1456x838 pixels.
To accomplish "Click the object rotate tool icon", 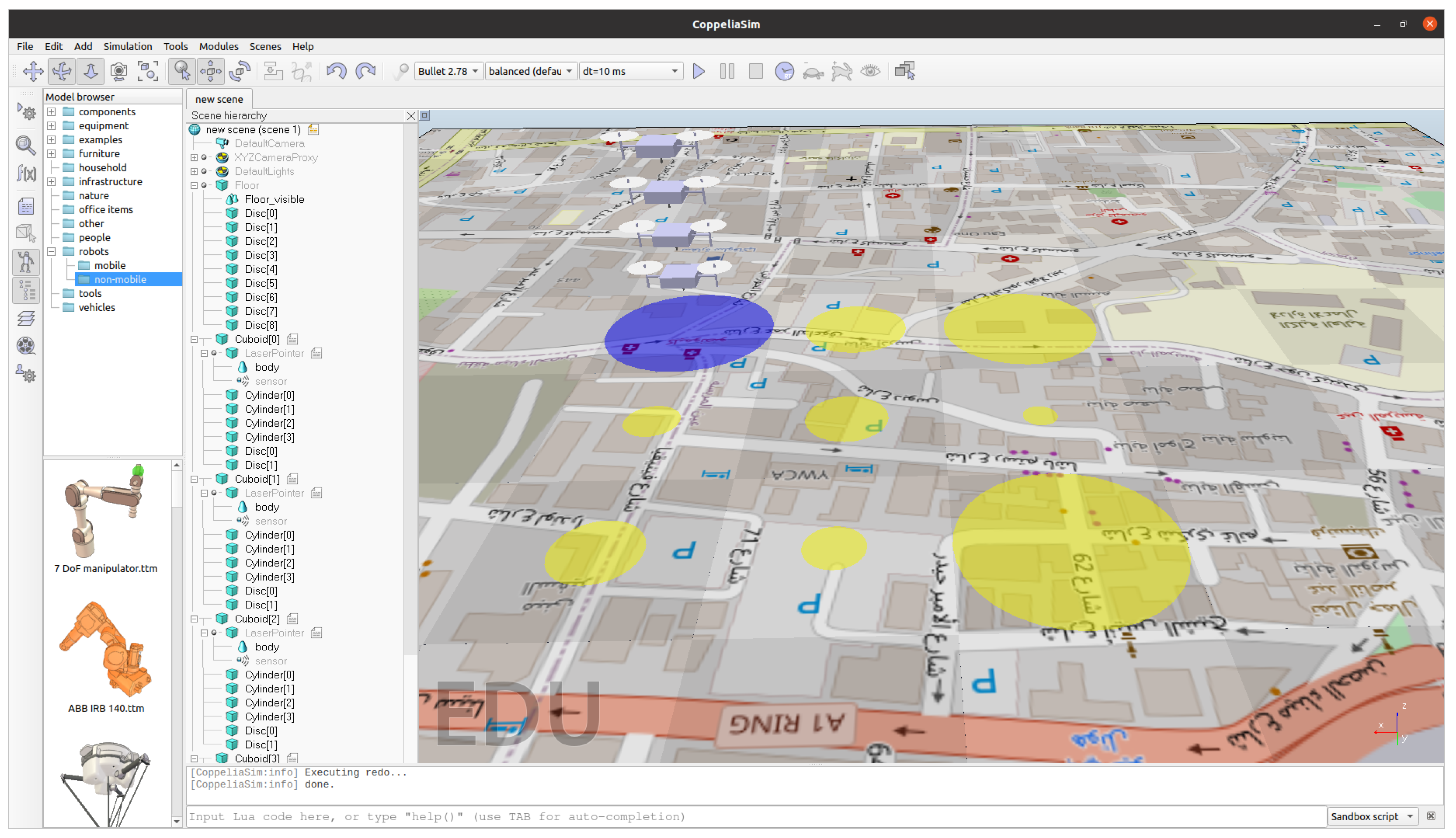I will [240, 71].
